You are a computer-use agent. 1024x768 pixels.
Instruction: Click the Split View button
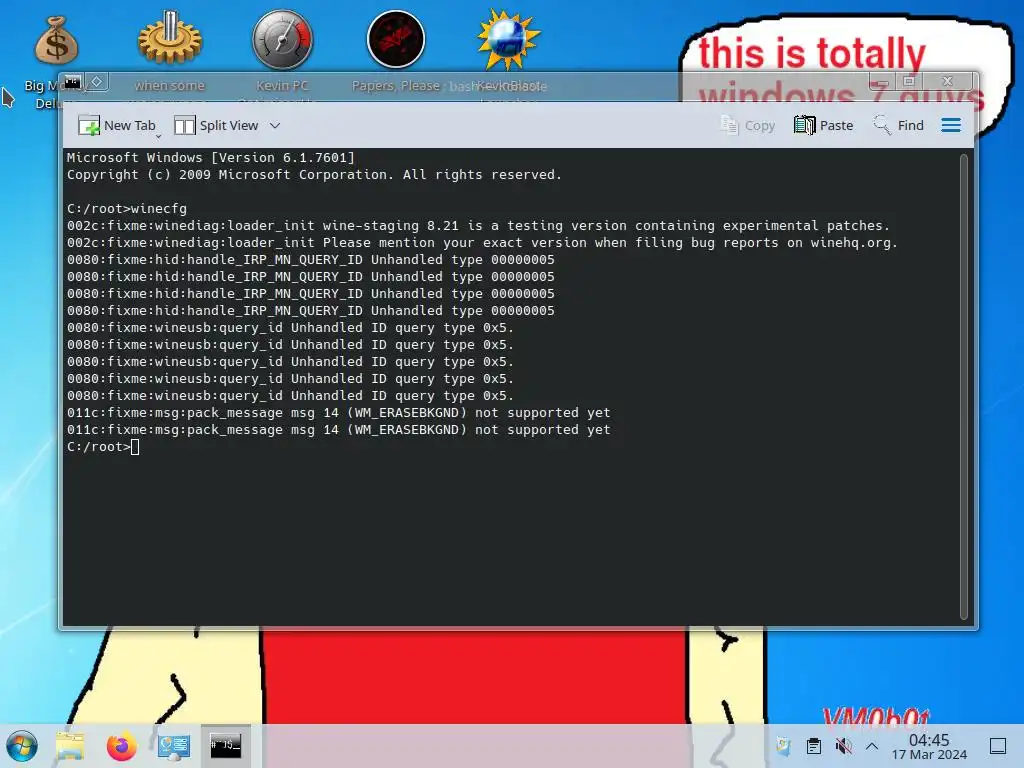coord(216,125)
